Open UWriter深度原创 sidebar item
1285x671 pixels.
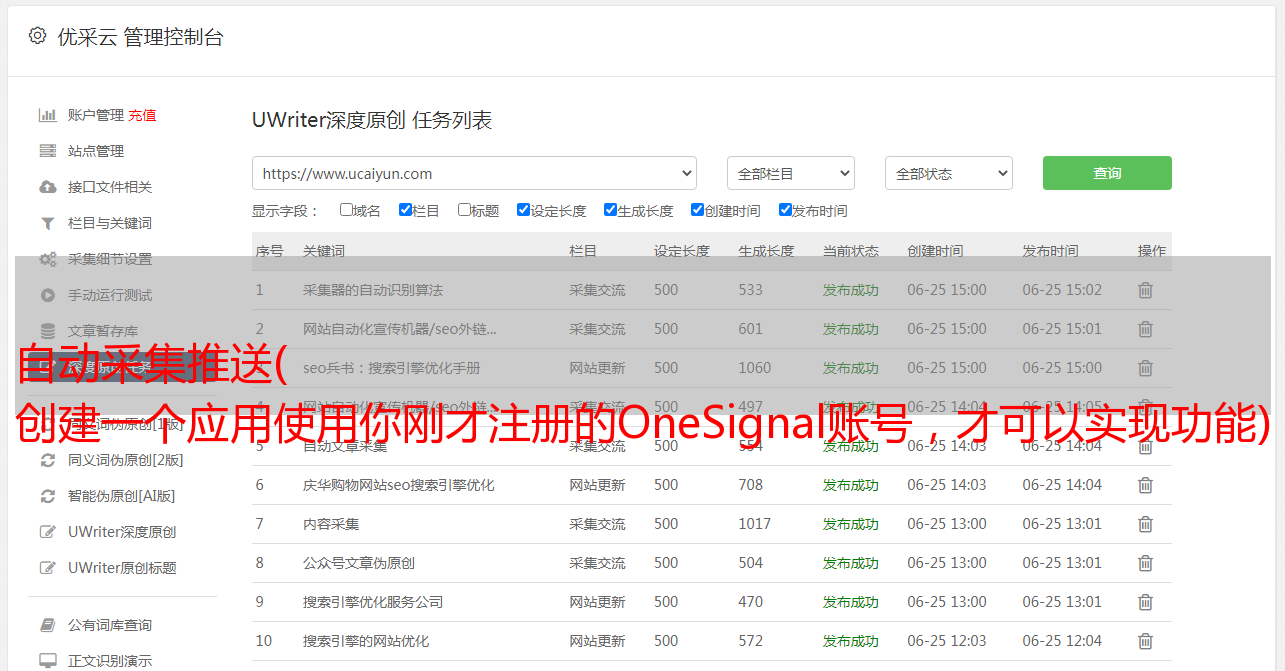[x=122, y=532]
